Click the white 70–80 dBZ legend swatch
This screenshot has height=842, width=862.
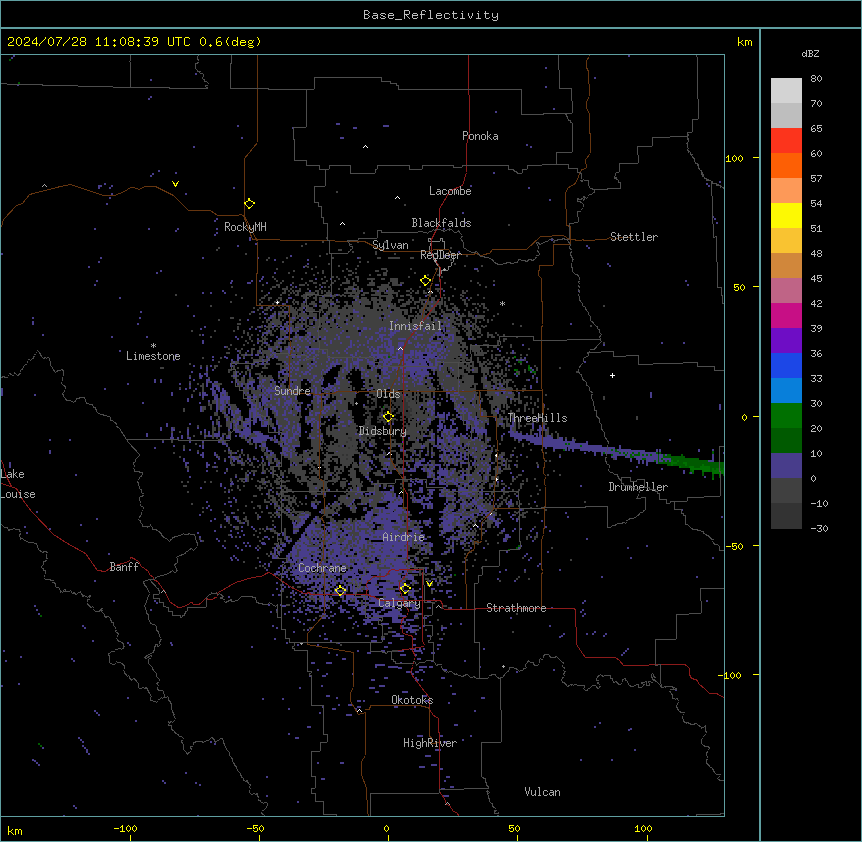tap(786, 91)
